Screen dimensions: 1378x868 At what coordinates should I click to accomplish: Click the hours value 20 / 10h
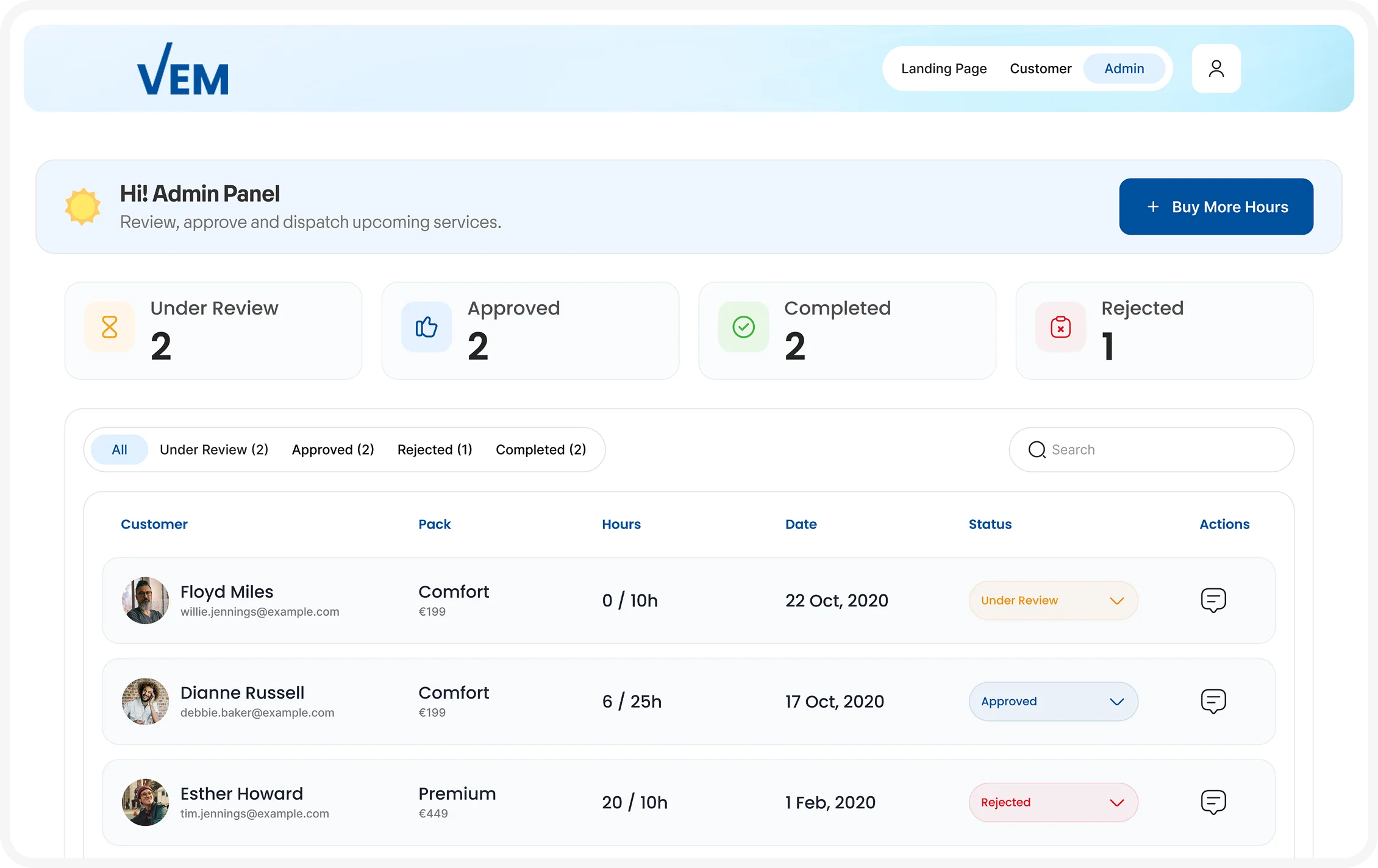click(635, 803)
